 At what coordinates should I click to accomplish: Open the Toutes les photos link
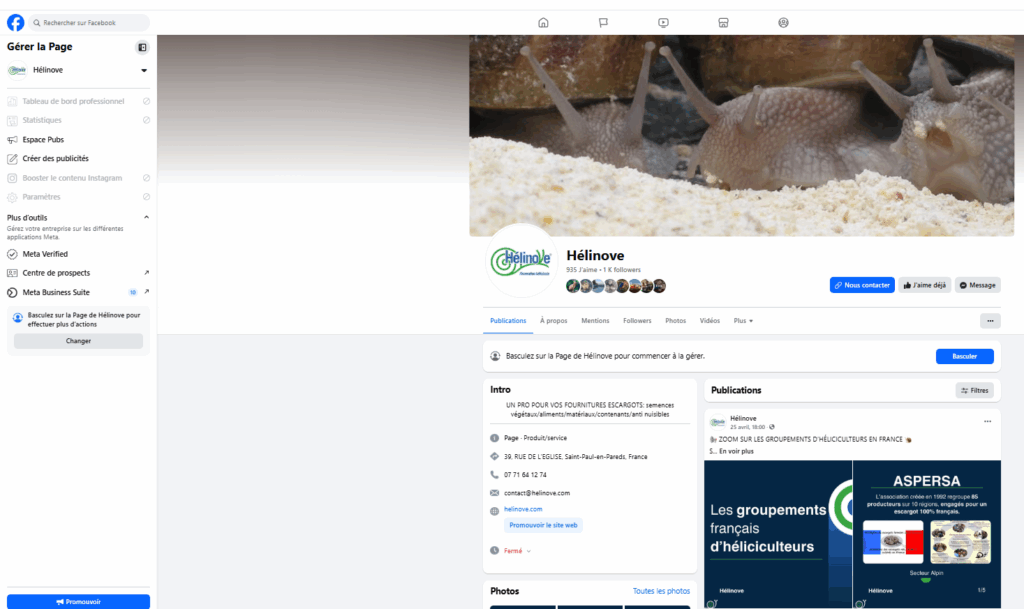661,591
